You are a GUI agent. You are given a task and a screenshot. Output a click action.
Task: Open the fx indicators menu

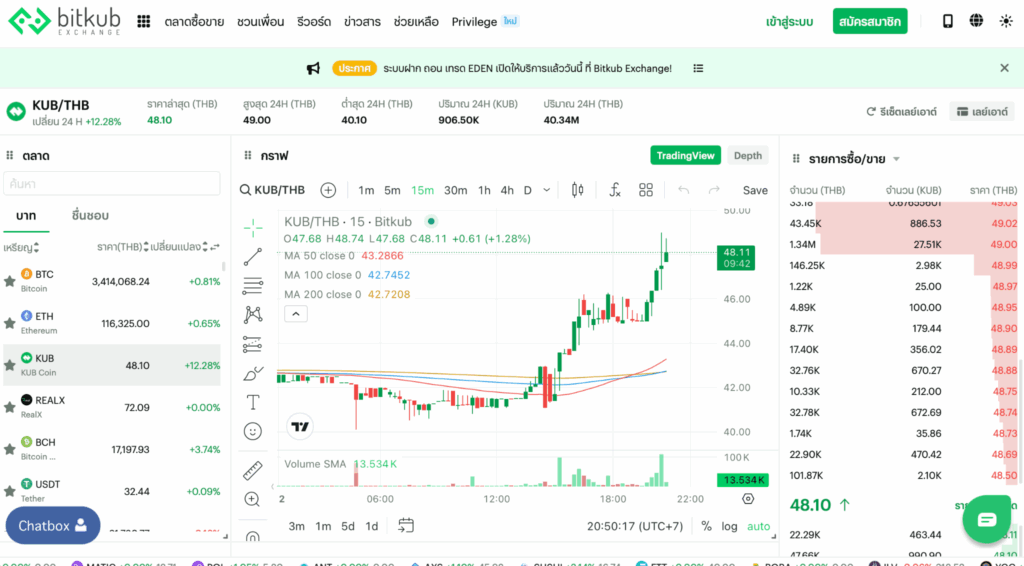pyautogui.click(x=615, y=190)
